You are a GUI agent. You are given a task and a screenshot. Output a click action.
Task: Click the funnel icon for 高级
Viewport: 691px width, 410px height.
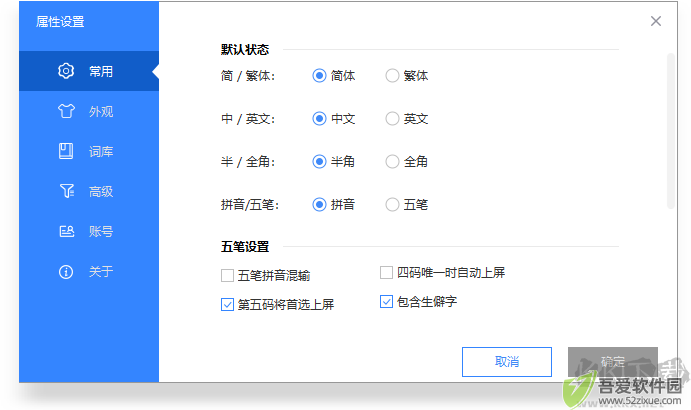tap(67, 191)
